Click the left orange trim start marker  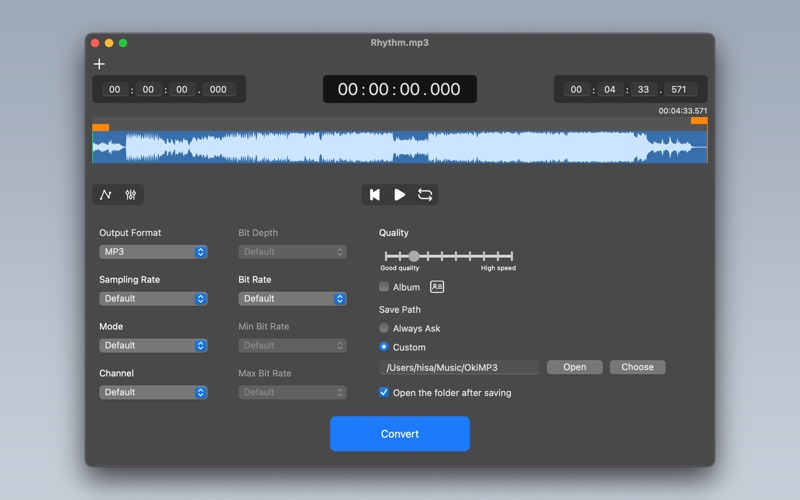[100, 127]
